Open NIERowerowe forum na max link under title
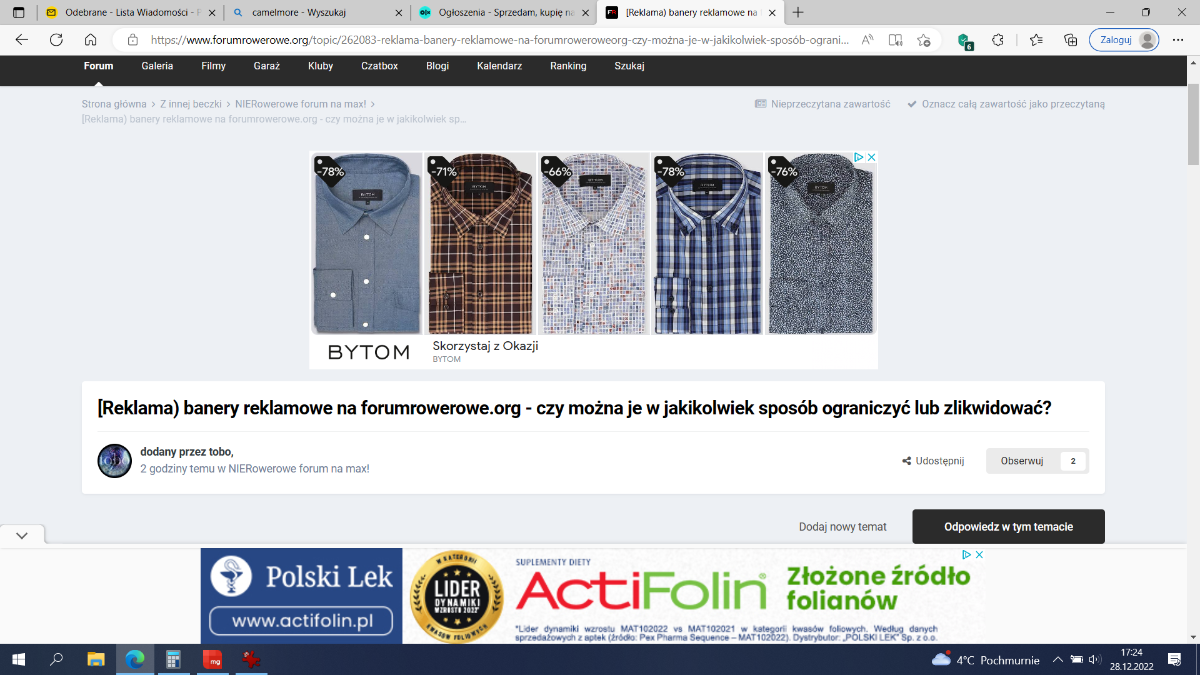Viewport: 1200px width, 675px height. click(299, 468)
